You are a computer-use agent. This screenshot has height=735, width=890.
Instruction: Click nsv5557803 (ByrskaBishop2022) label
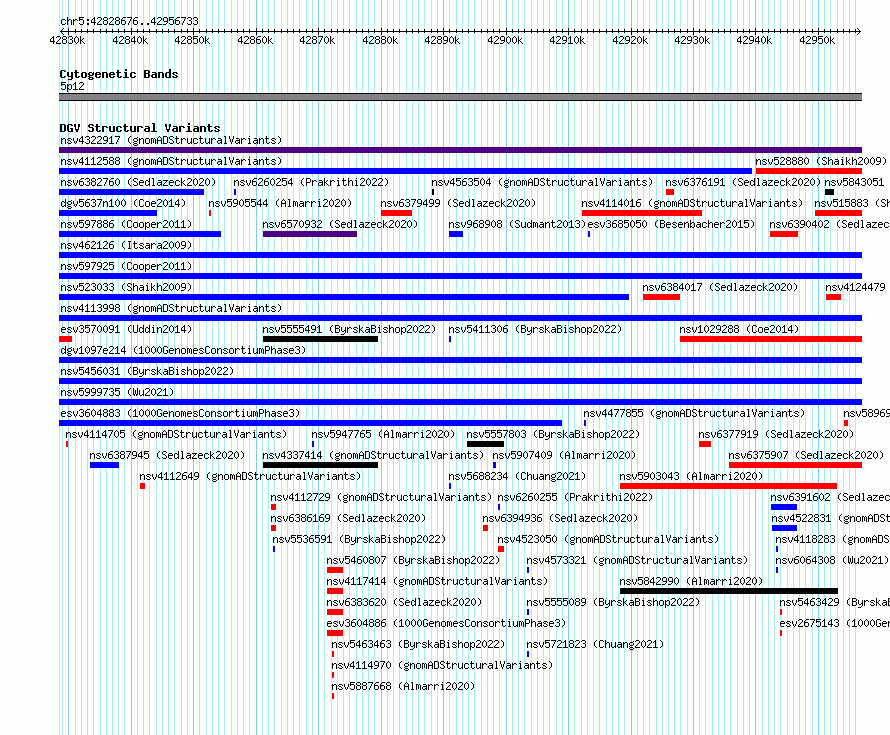pos(553,434)
